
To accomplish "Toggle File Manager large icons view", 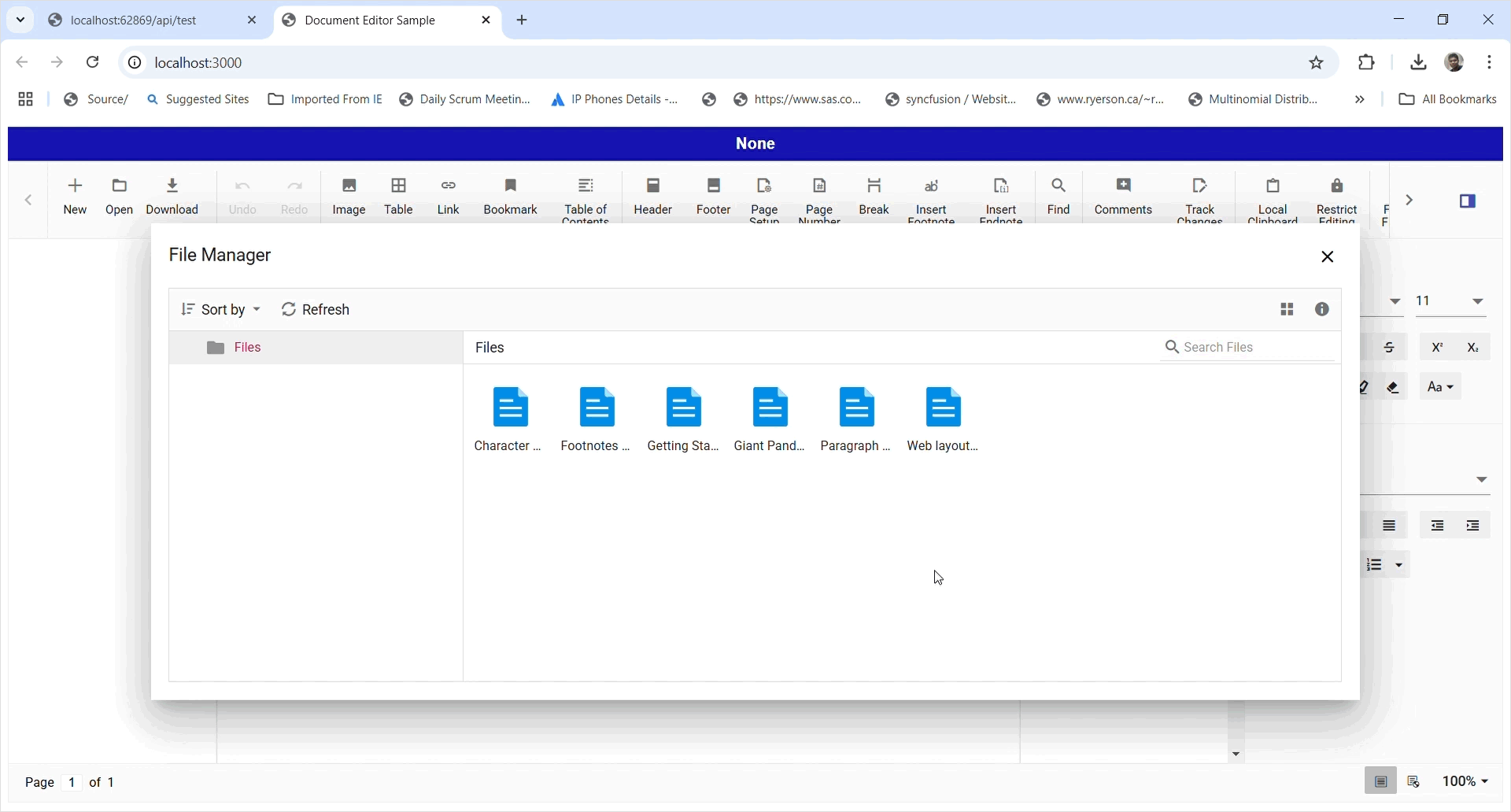I will pos(1287,310).
